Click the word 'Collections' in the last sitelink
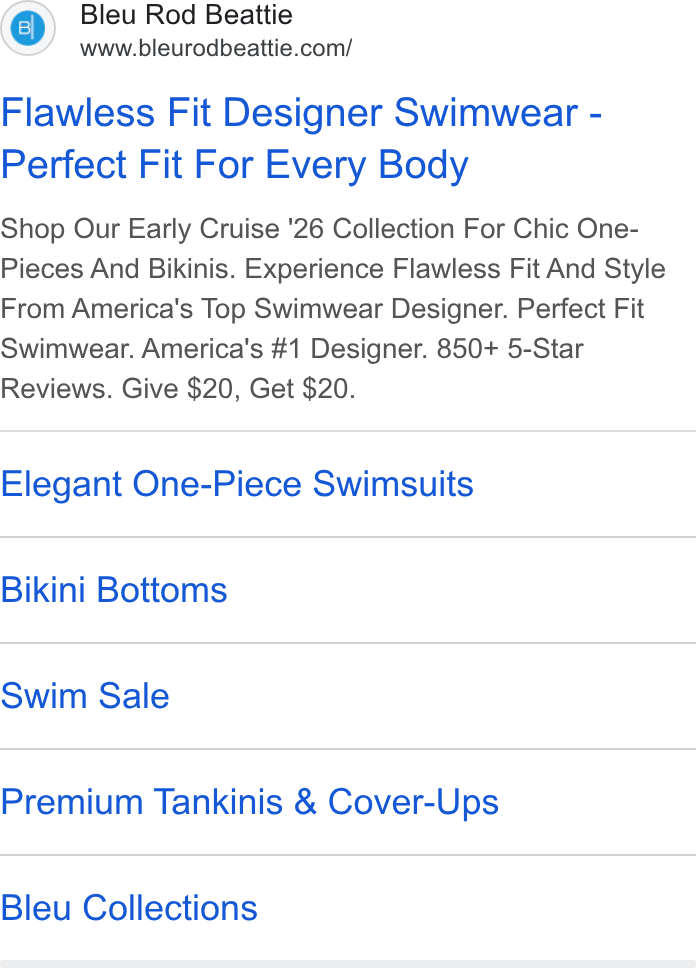This screenshot has height=968, width=696. point(170,908)
